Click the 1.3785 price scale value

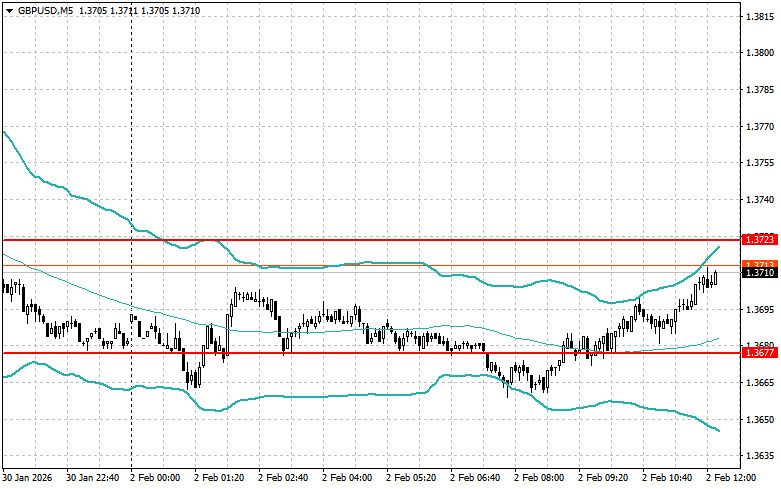pos(760,90)
